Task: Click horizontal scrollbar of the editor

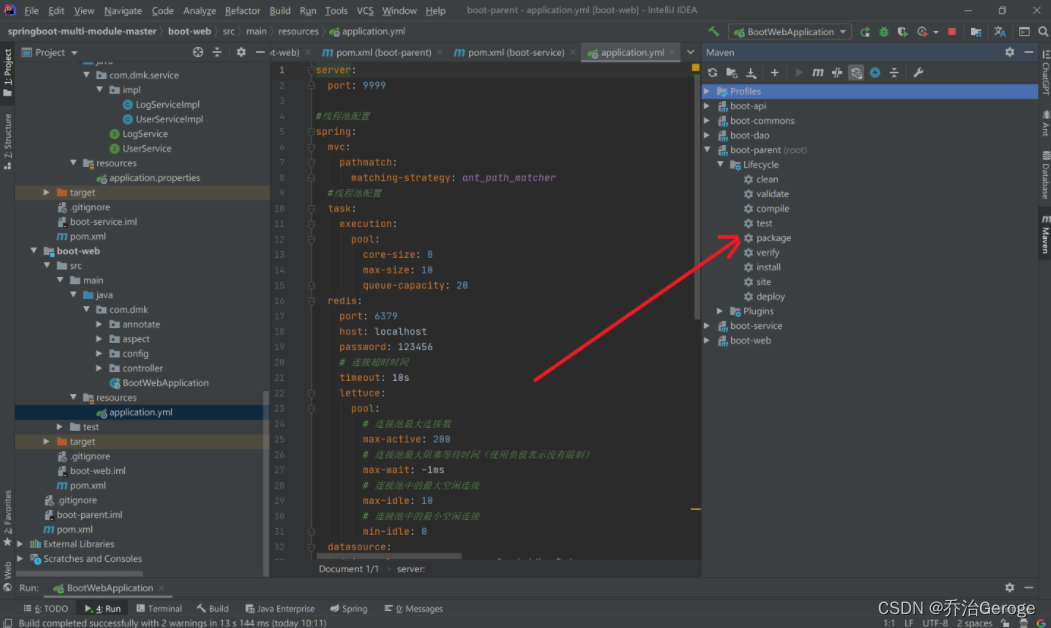Action: [x=389, y=556]
